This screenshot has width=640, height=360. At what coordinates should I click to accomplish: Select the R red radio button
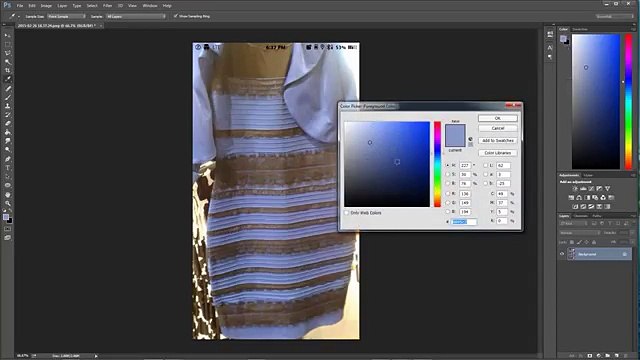447,193
